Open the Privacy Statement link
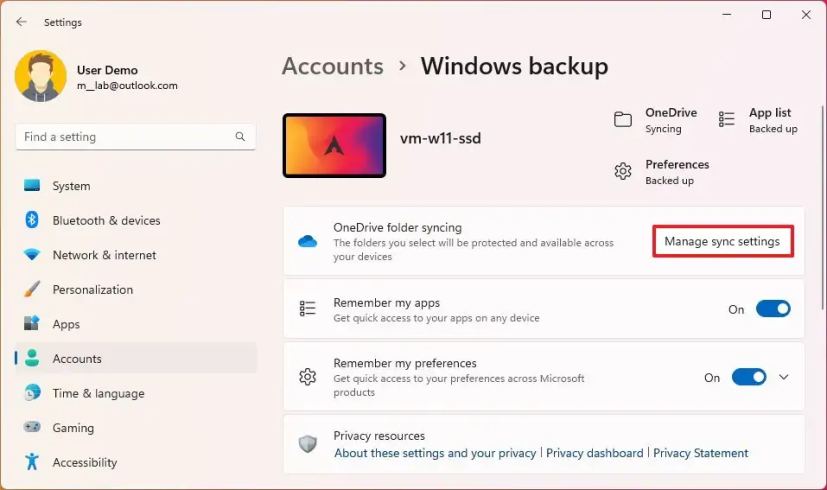The height and width of the screenshot is (490, 827). point(700,453)
